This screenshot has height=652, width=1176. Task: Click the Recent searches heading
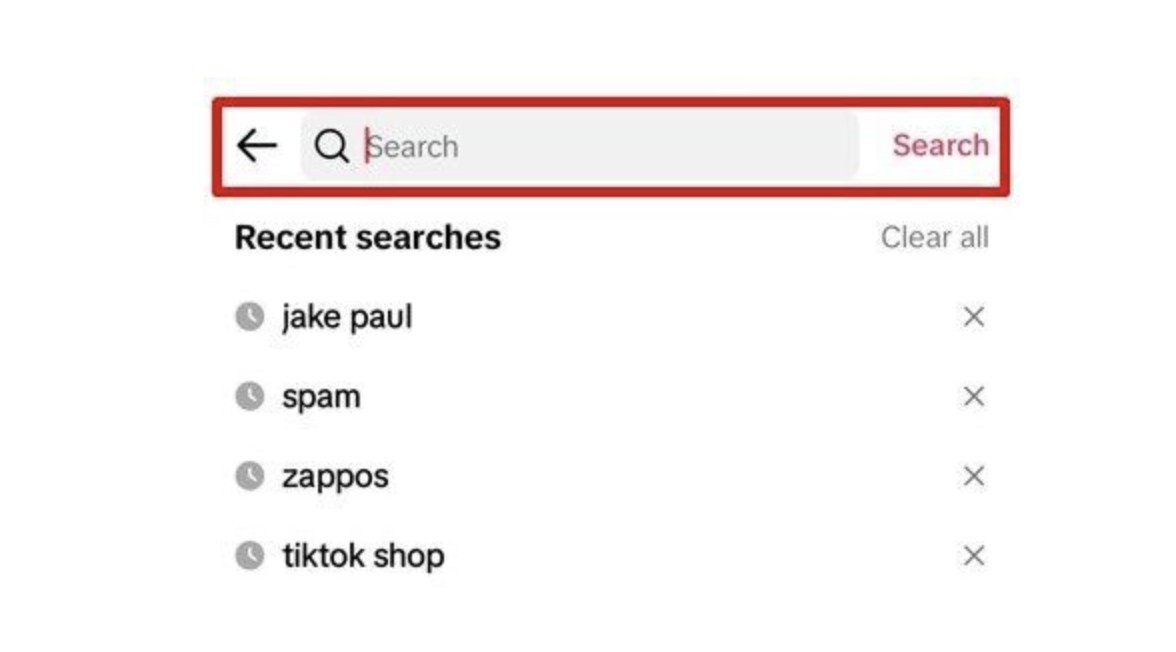click(367, 238)
